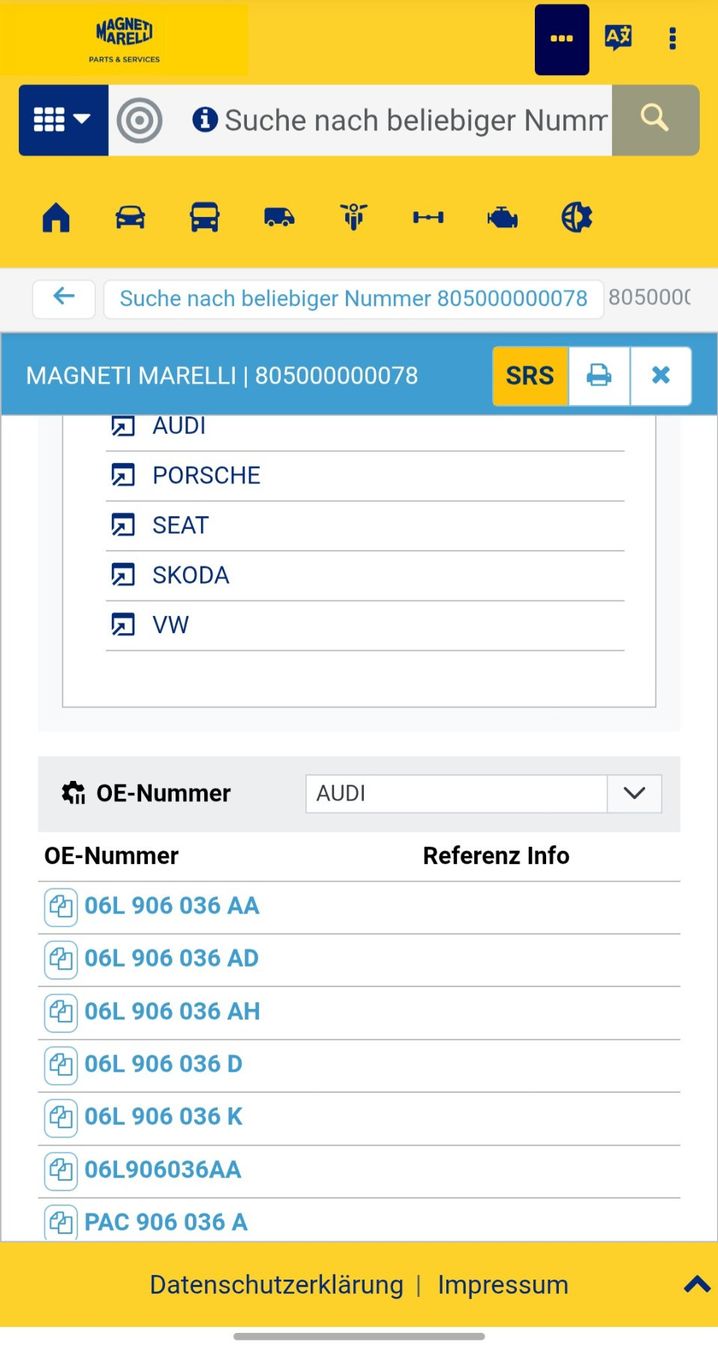Open OE number 06L 906 036 AA
718x1350 pixels.
coord(172,906)
